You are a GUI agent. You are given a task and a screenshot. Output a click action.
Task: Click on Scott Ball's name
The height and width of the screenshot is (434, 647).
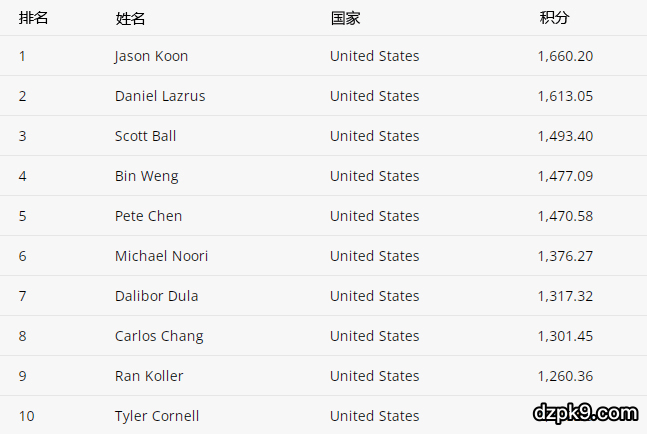[x=145, y=136]
